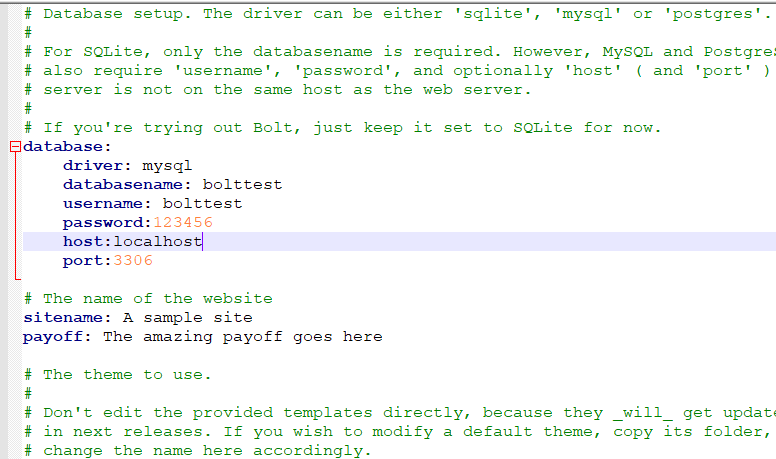Image resolution: width=776 pixels, height=459 pixels.
Task: Click the 'payoff:' key
Action: pos(57,337)
